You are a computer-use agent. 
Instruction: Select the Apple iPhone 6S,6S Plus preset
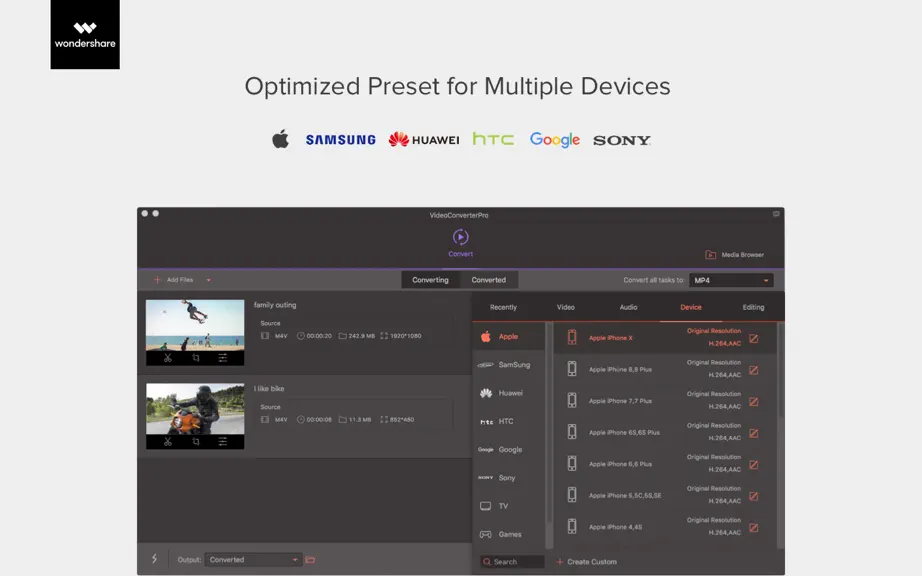[x=664, y=432]
